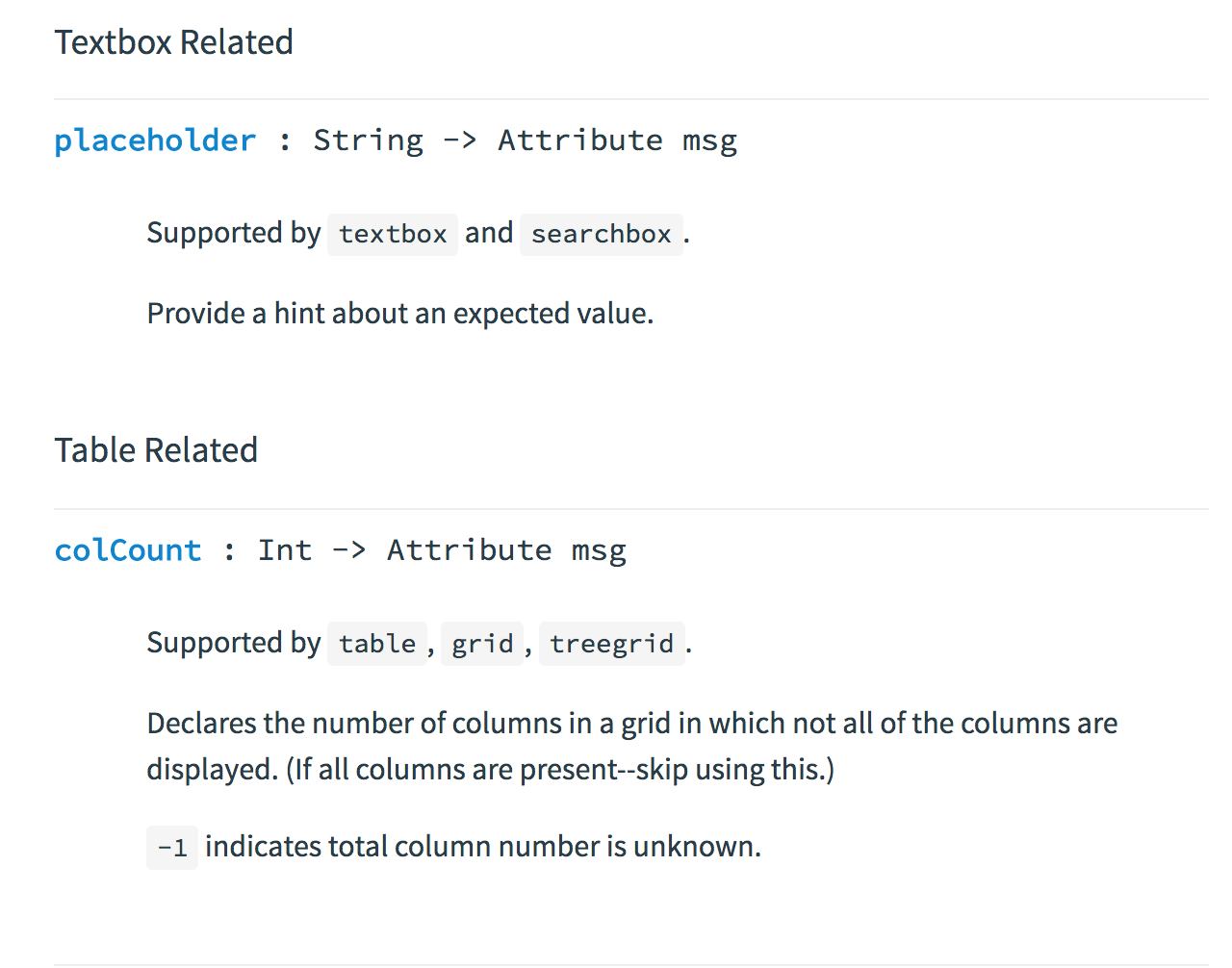Click the 'Int -> Attribute msg' type signature
This screenshot has height=968, width=1232.
click(x=442, y=550)
